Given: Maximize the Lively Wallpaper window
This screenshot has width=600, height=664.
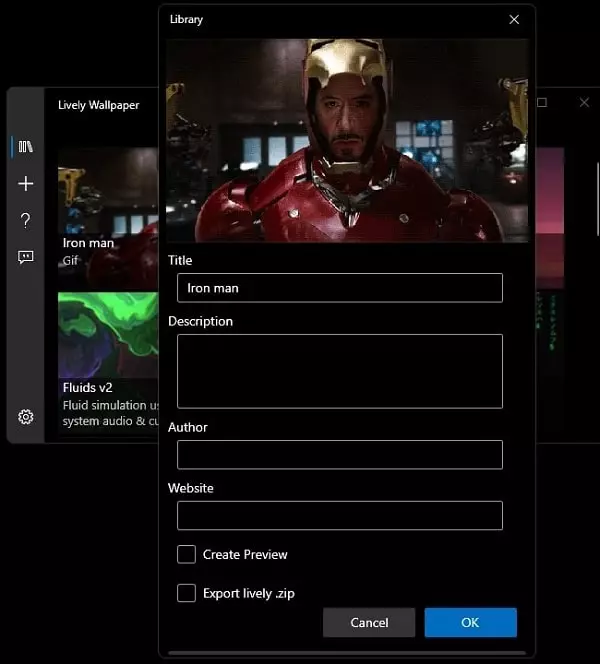Looking at the screenshot, I should coord(542,102).
